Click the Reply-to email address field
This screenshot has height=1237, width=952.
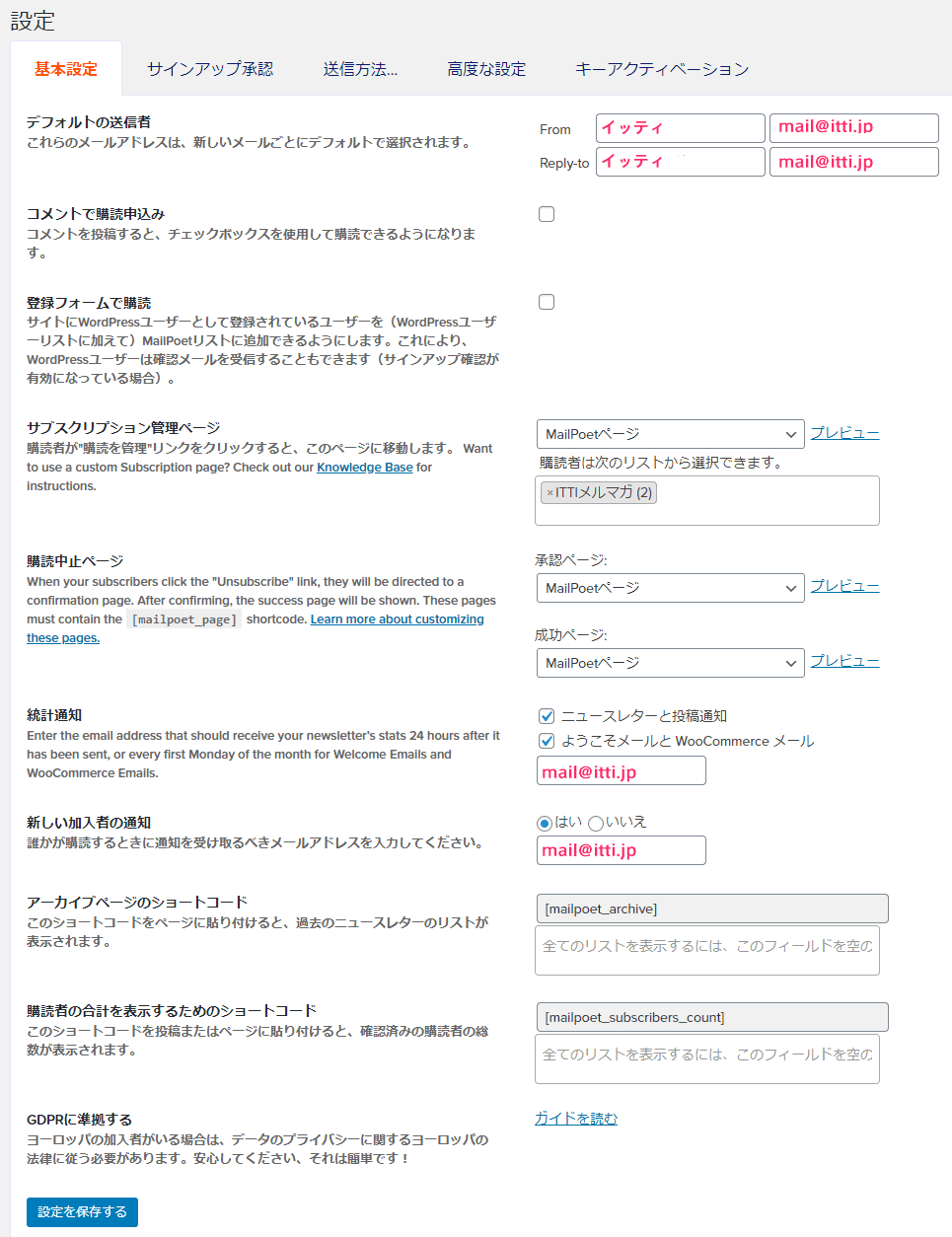point(854,162)
